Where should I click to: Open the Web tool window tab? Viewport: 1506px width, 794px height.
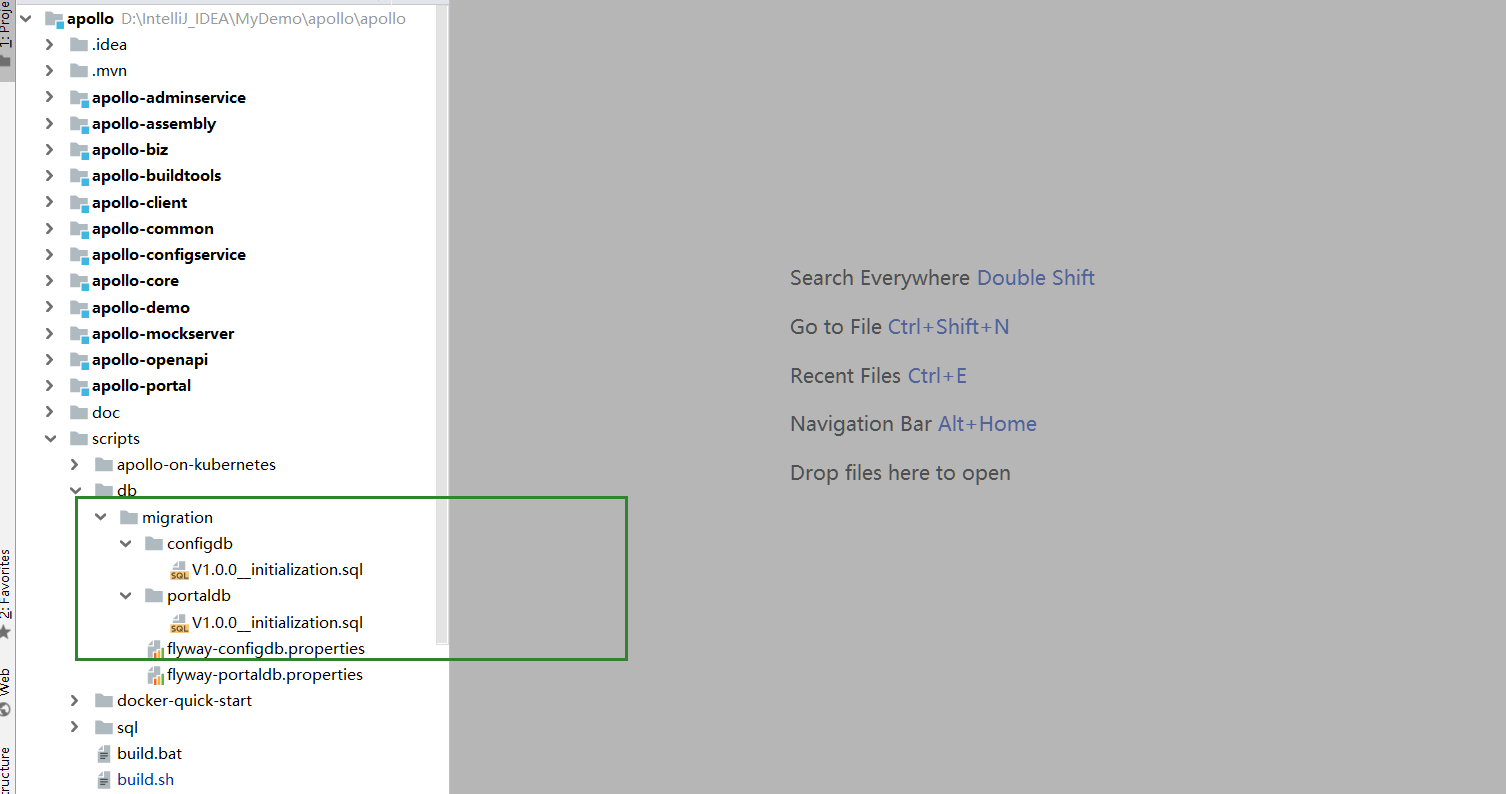pos(6,691)
